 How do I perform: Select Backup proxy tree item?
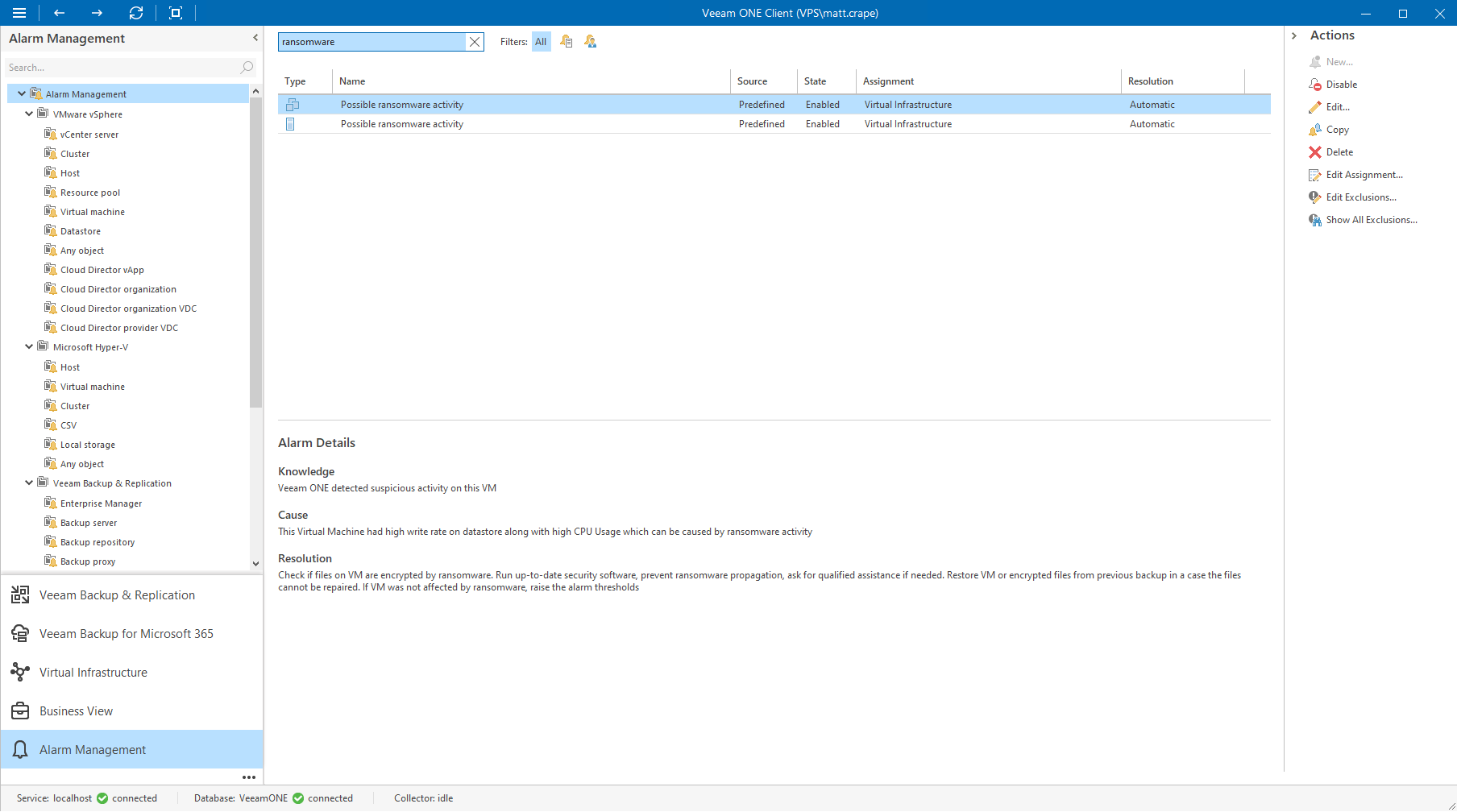[x=88, y=561]
